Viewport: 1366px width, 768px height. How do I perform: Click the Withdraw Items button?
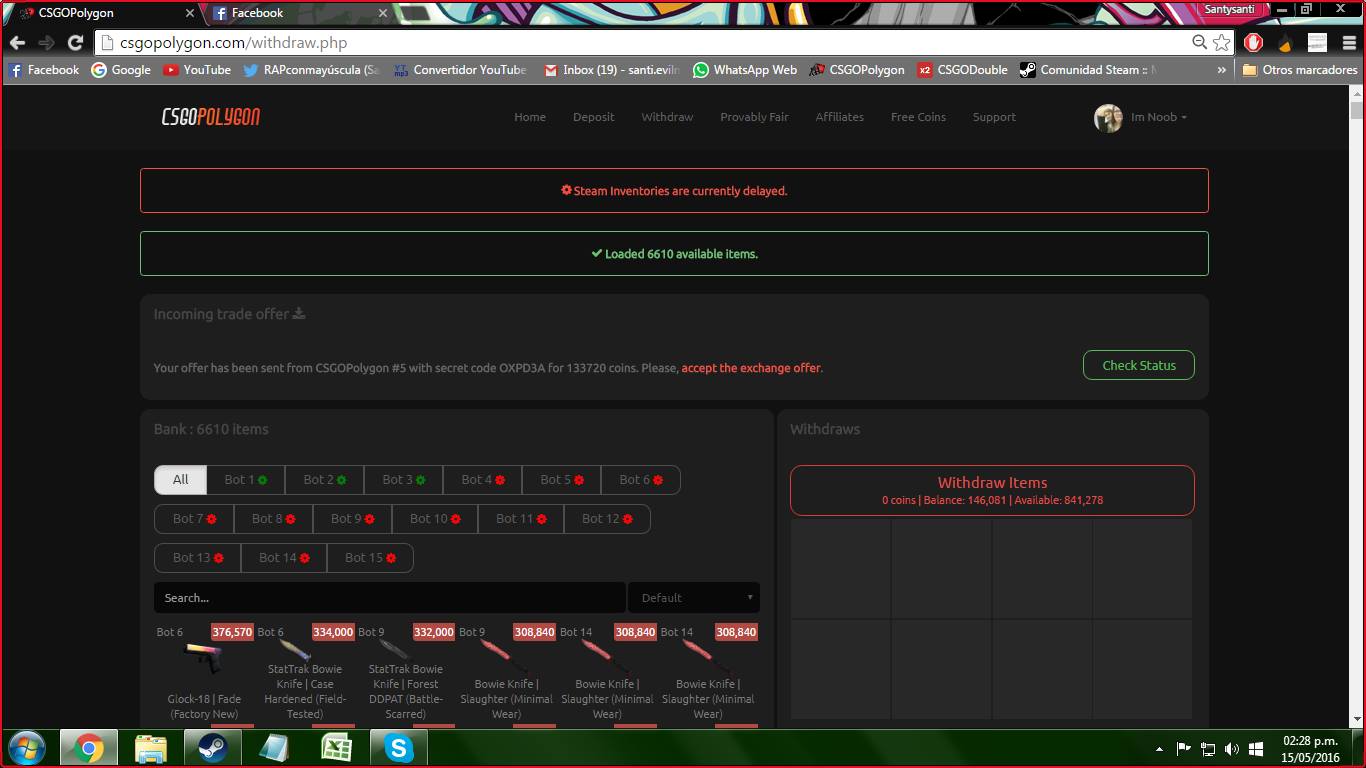click(x=992, y=490)
